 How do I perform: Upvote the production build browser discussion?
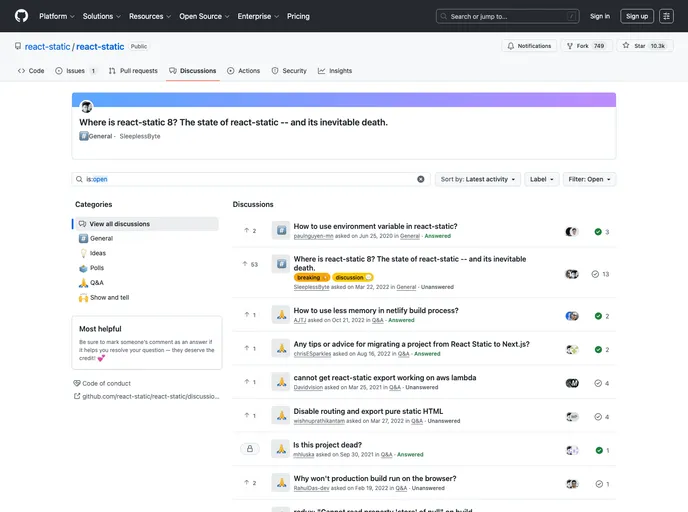(x=250, y=483)
